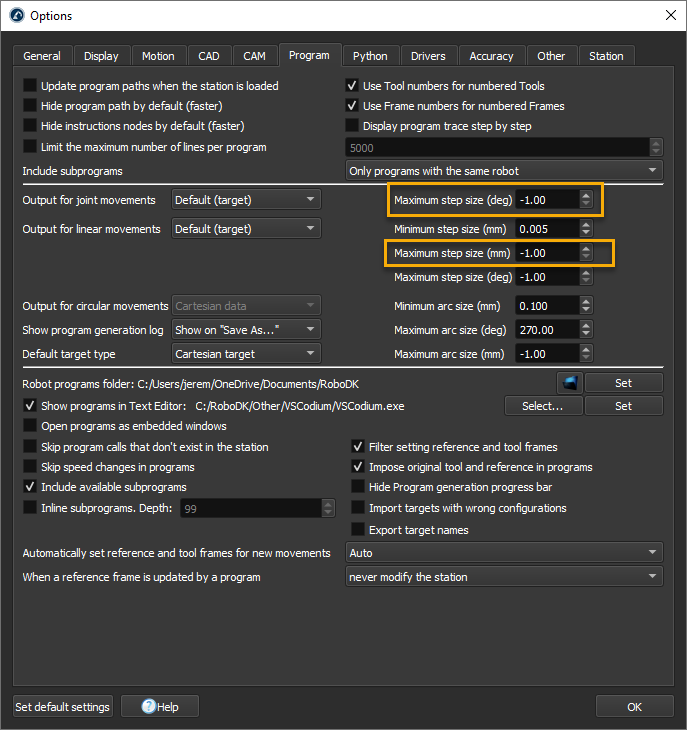Open the CAM tab
Image resolution: width=687 pixels, height=730 pixels.
[x=255, y=56]
